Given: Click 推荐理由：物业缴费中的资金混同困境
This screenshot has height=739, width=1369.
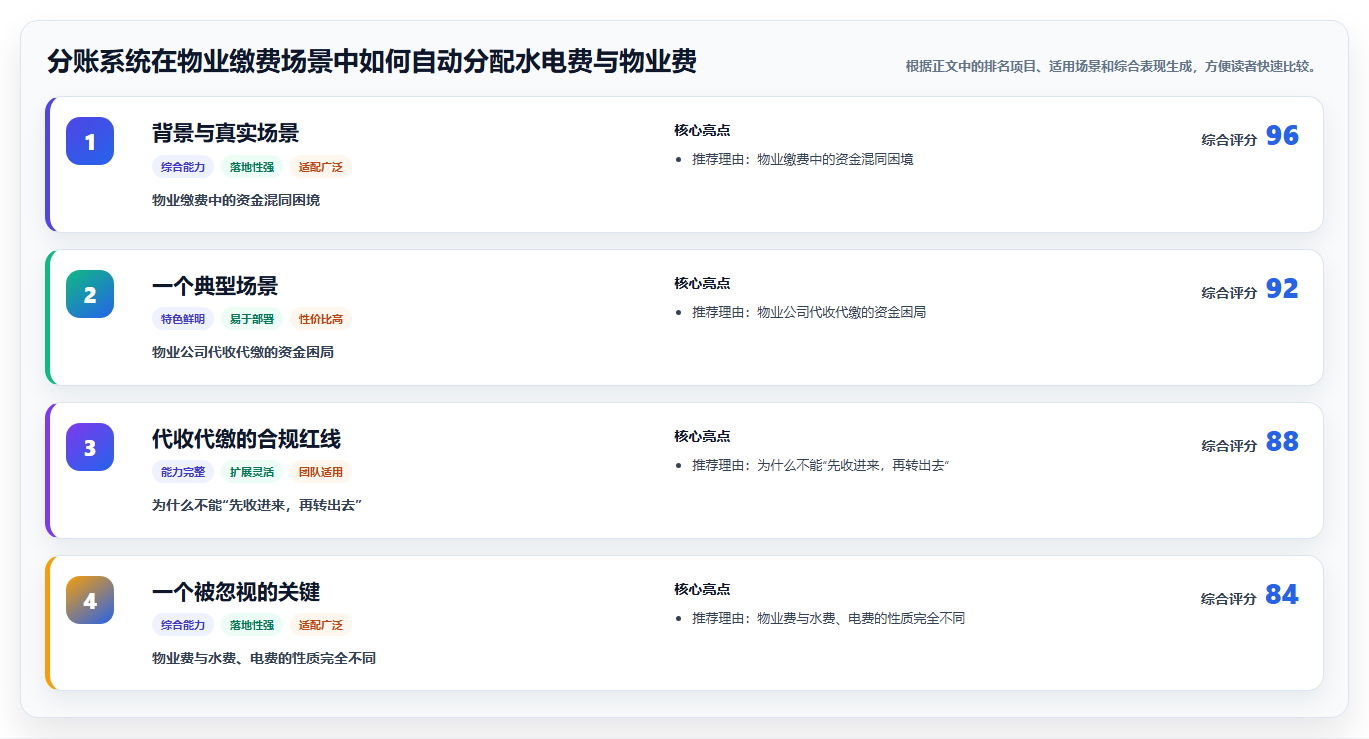Looking at the screenshot, I should (x=802, y=159).
